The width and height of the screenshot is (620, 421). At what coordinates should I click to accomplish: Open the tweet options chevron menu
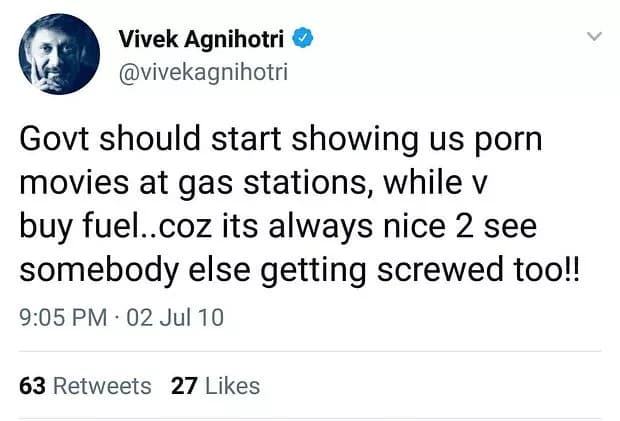point(594,37)
